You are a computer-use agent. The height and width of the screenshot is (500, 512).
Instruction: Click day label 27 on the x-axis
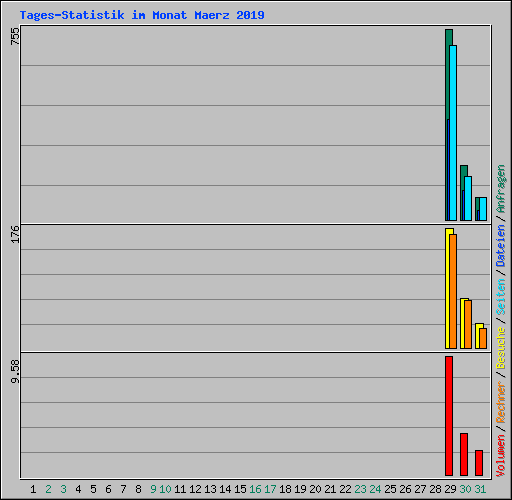click(x=420, y=489)
